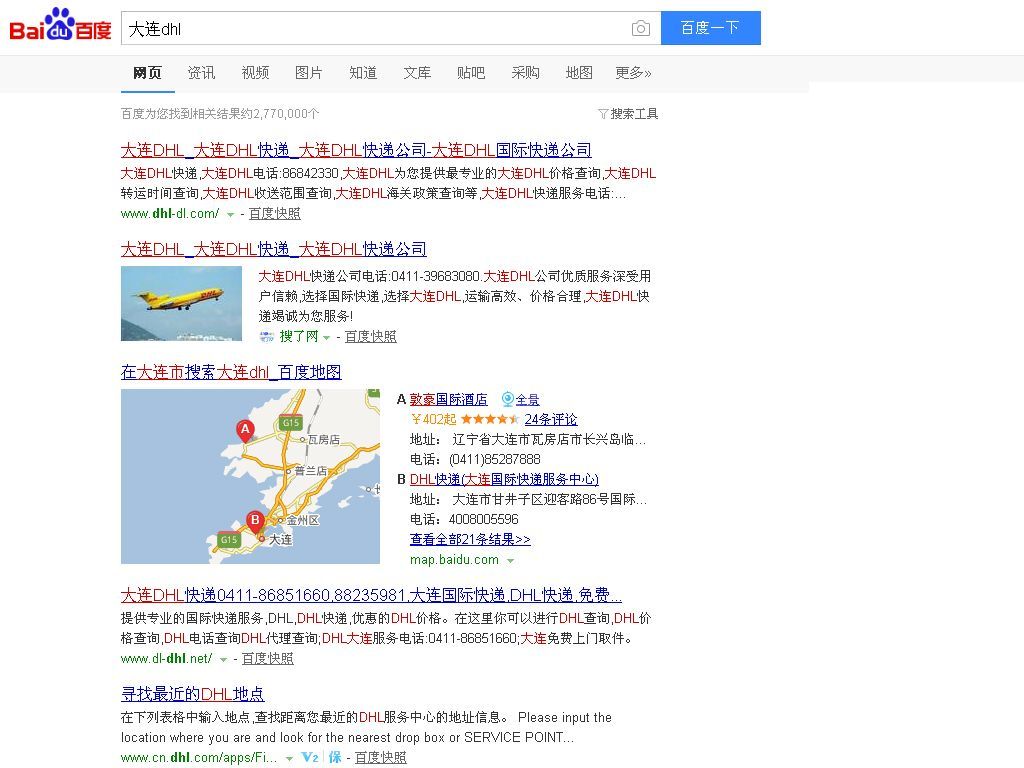Expand dropdown arrow next to www.dl-dhl.net
This screenshot has width=1024, height=768.
223,660
